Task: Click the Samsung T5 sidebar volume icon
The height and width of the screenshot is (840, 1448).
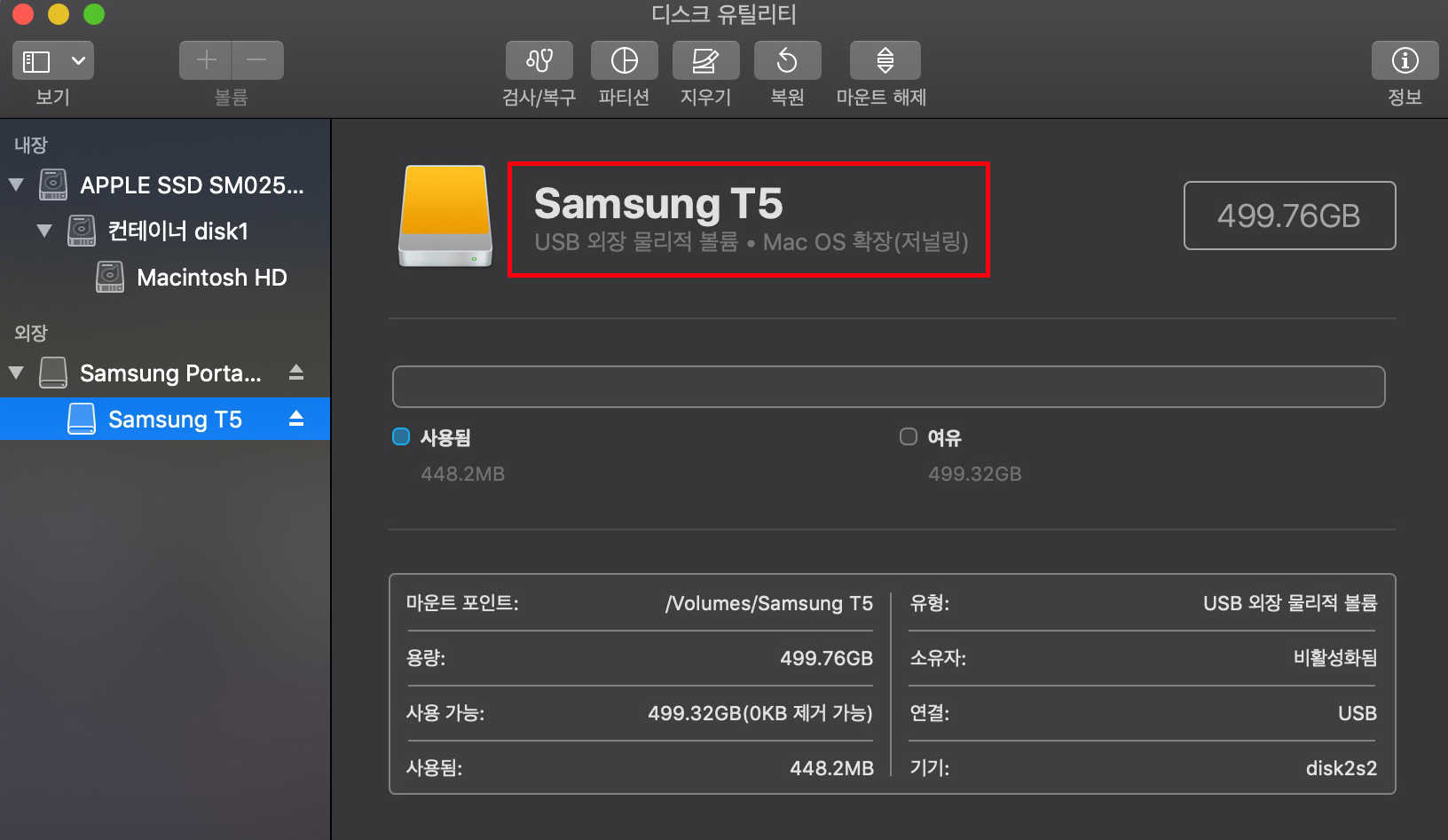Action: 82,419
